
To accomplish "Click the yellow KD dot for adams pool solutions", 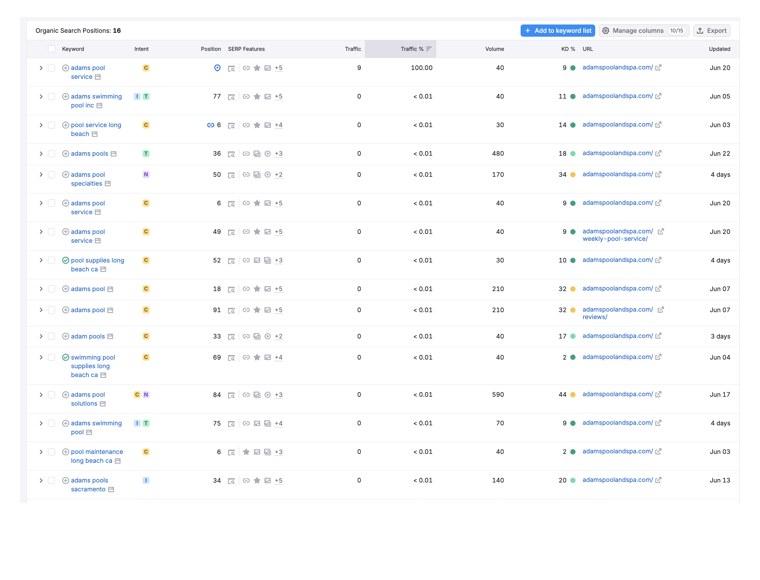I will point(573,395).
